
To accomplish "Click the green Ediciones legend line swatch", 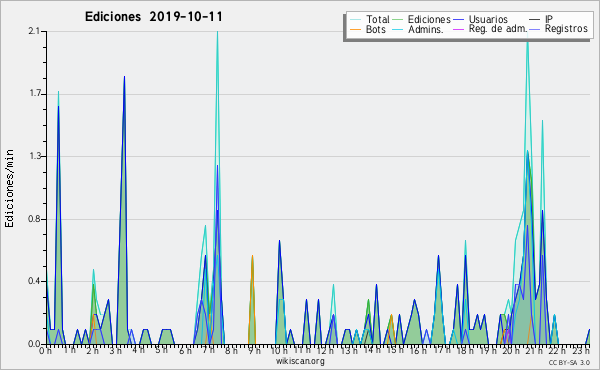I will [398, 20].
